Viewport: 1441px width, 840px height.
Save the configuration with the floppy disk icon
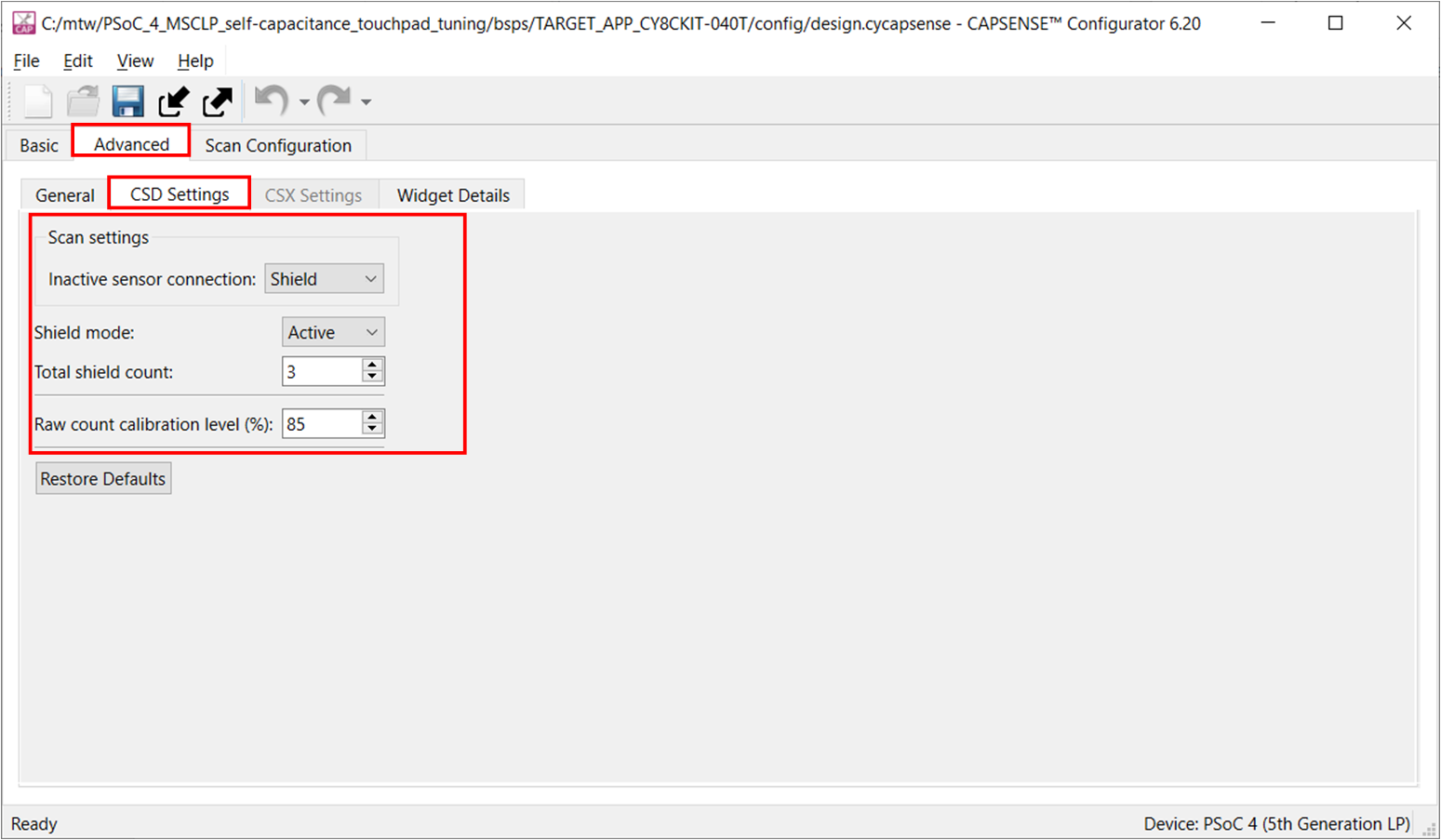point(127,100)
